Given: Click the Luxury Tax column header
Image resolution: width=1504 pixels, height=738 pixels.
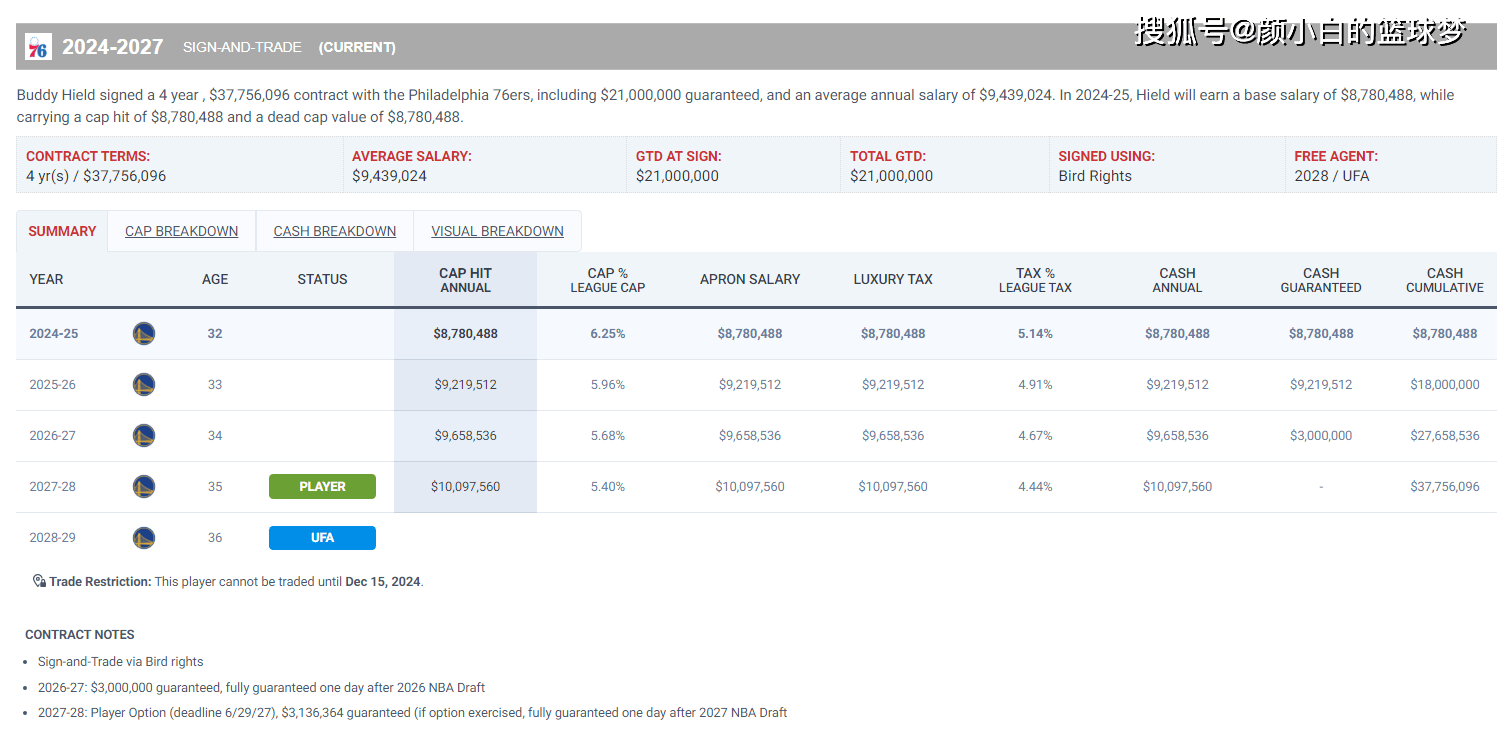Looking at the screenshot, I should coord(893,280).
